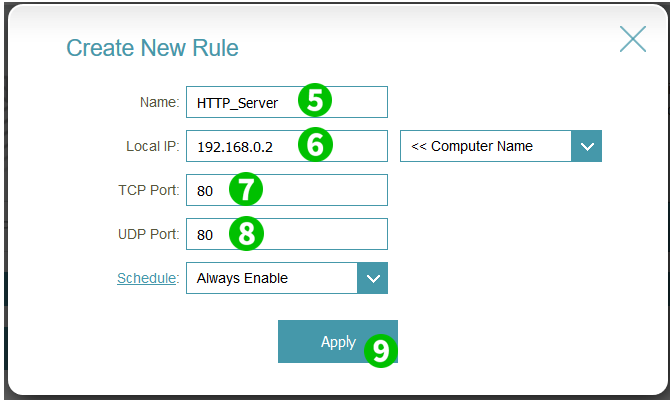Open the Schedule link
The image size is (670, 401).
(146, 278)
